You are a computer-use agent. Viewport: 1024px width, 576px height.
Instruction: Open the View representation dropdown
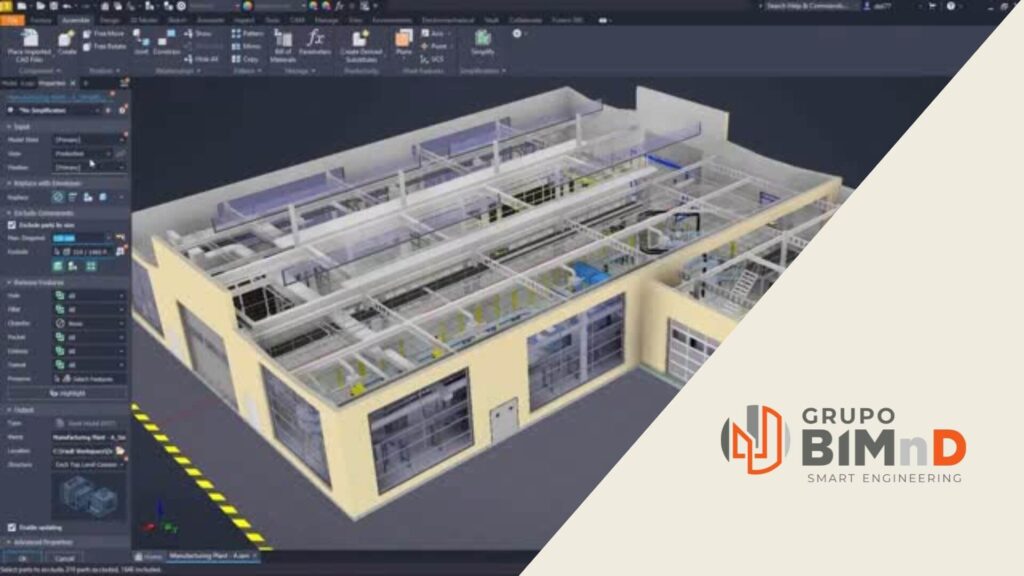(84, 153)
